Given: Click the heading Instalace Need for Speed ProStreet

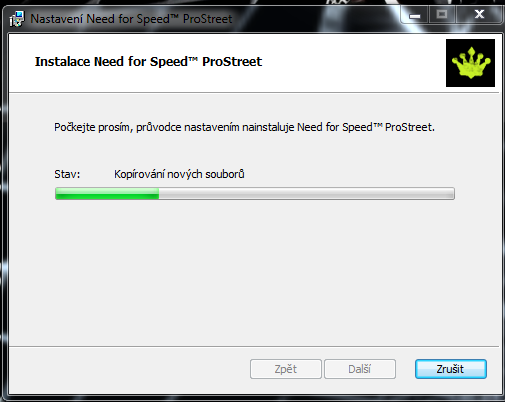Looking at the screenshot, I should 148,62.
